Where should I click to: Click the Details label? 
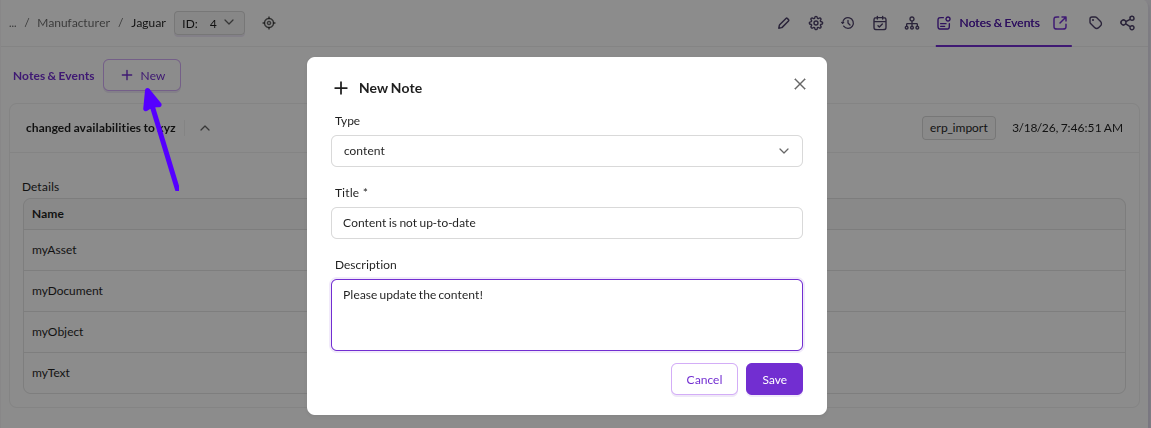click(x=40, y=187)
